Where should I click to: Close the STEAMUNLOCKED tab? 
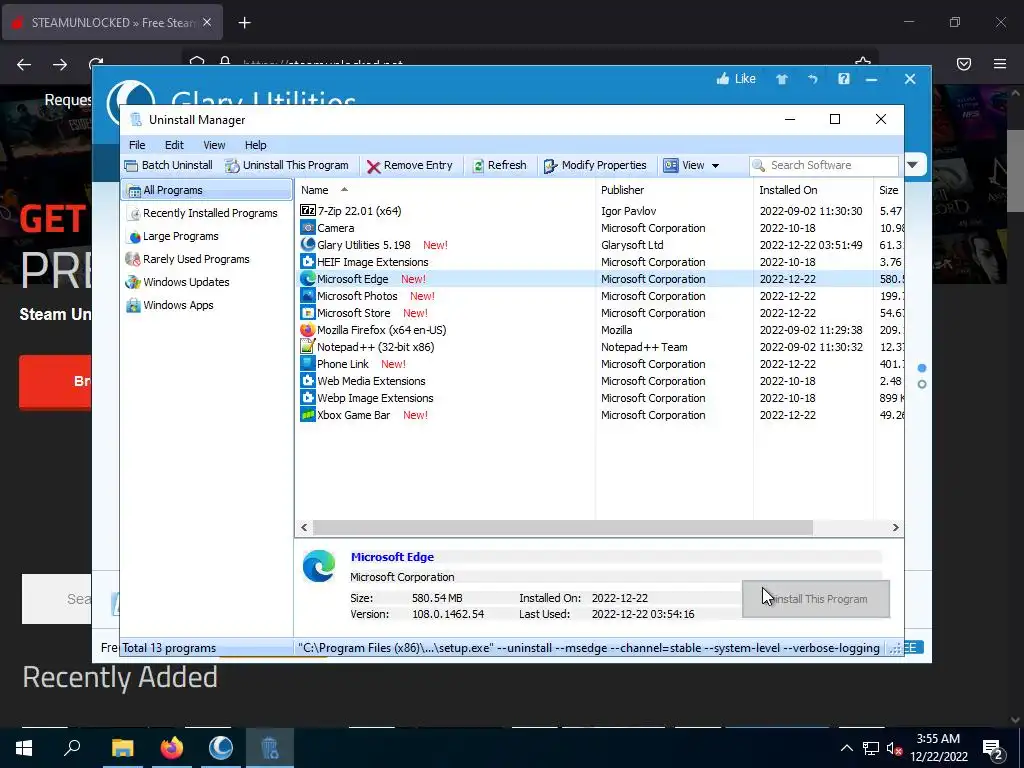coord(207,22)
